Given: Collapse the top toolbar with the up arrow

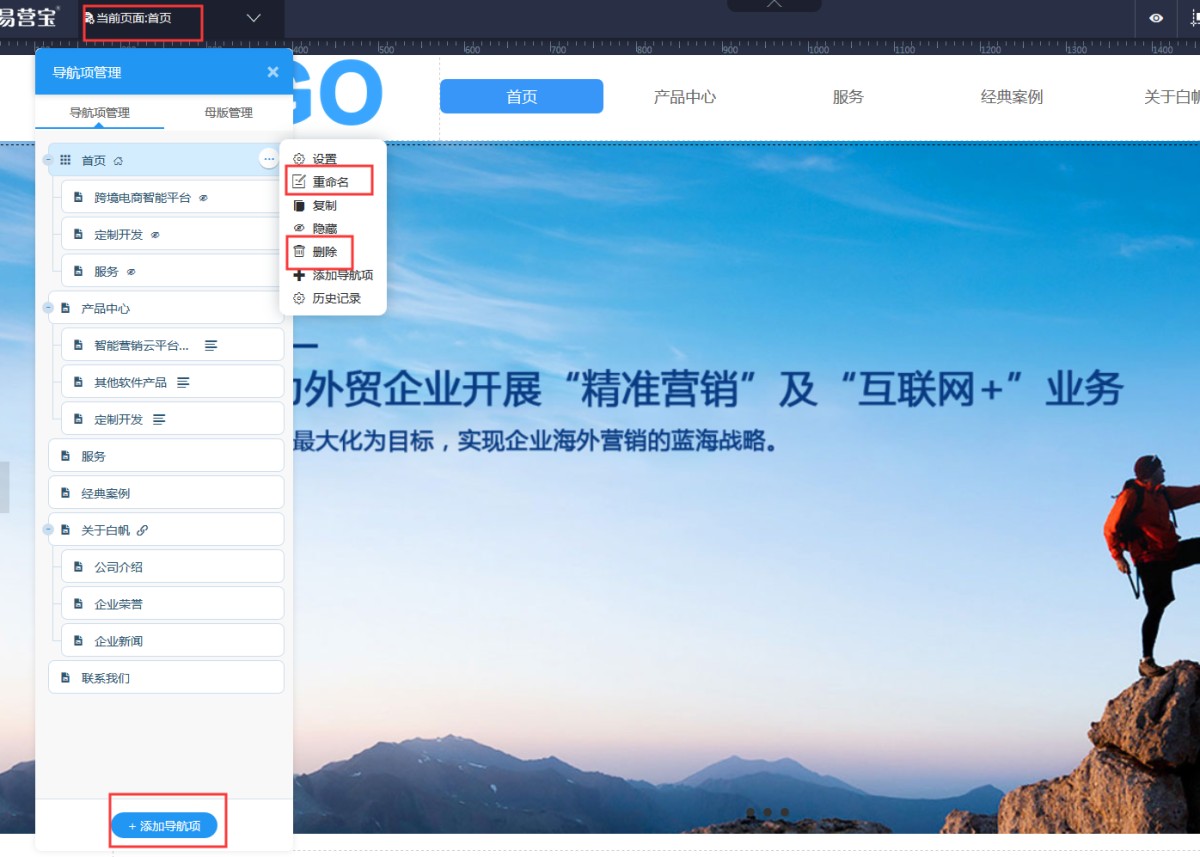Looking at the screenshot, I should [x=773, y=4].
